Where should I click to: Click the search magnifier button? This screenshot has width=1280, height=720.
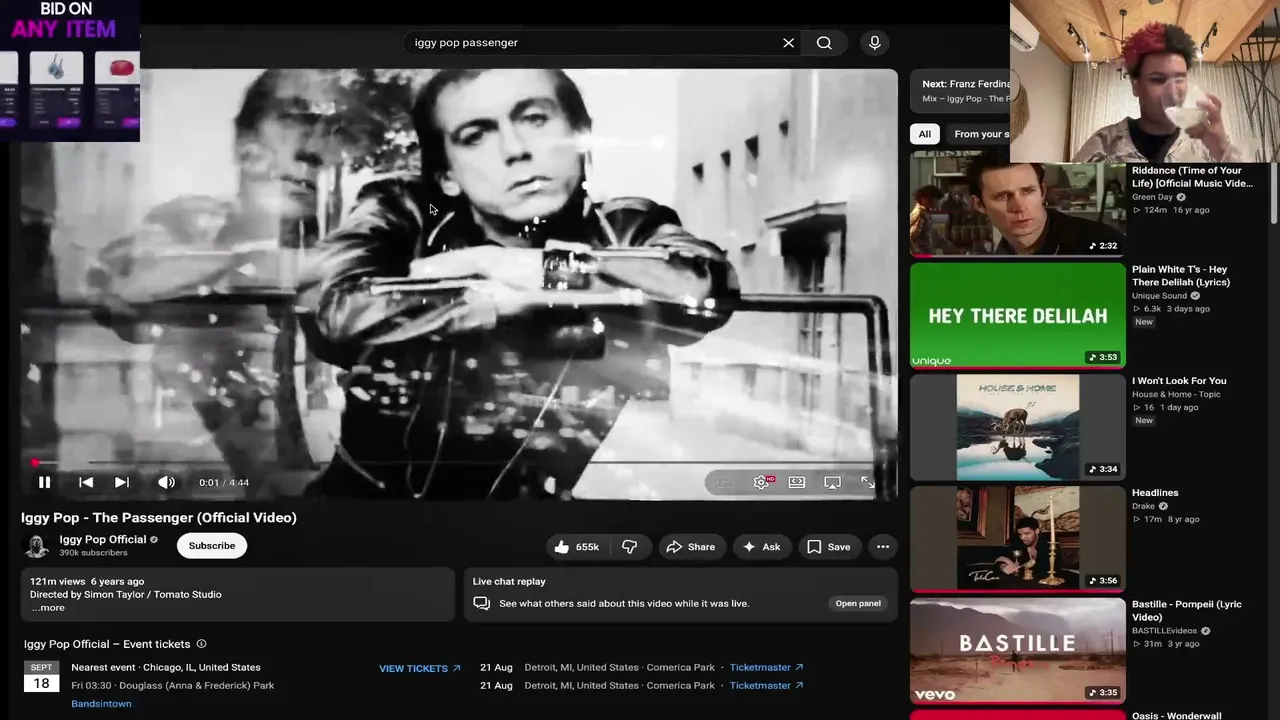click(x=824, y=43)
